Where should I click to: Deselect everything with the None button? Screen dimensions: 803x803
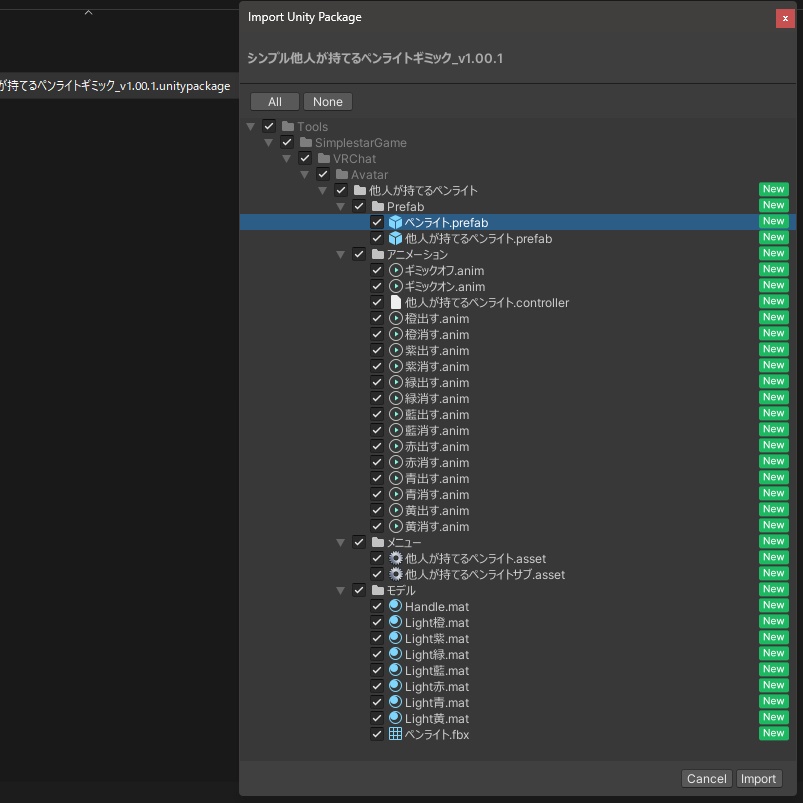pyautogui.click(x=328, y=101)
